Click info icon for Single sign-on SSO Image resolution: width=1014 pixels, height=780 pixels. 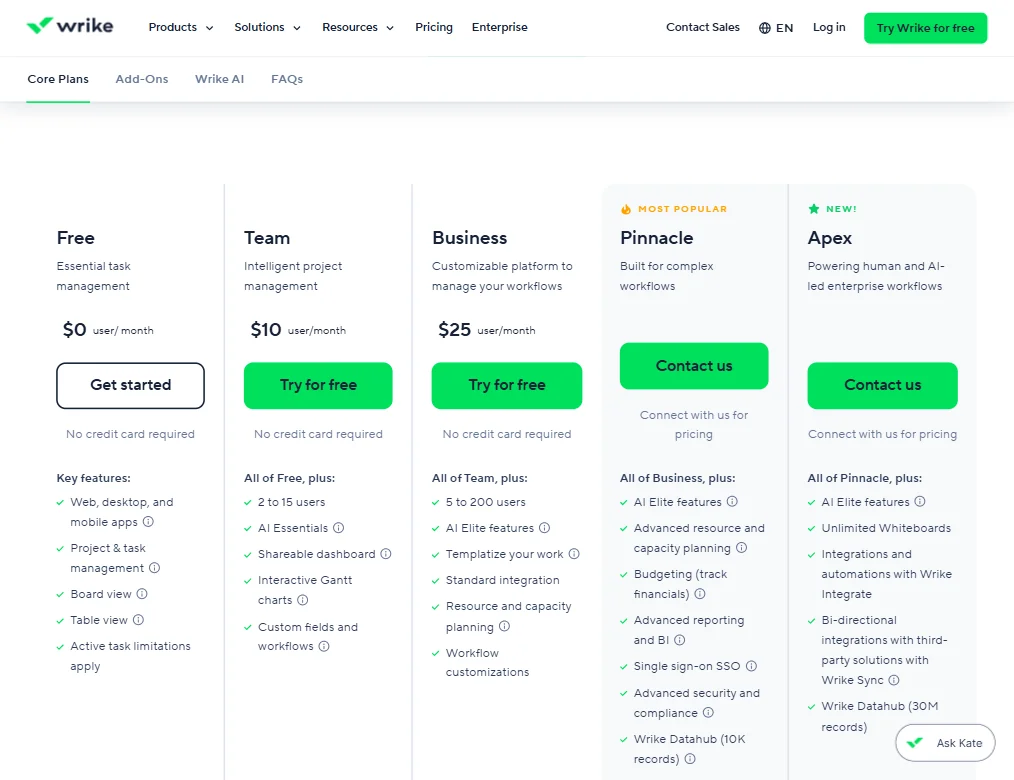coord(751,666)
